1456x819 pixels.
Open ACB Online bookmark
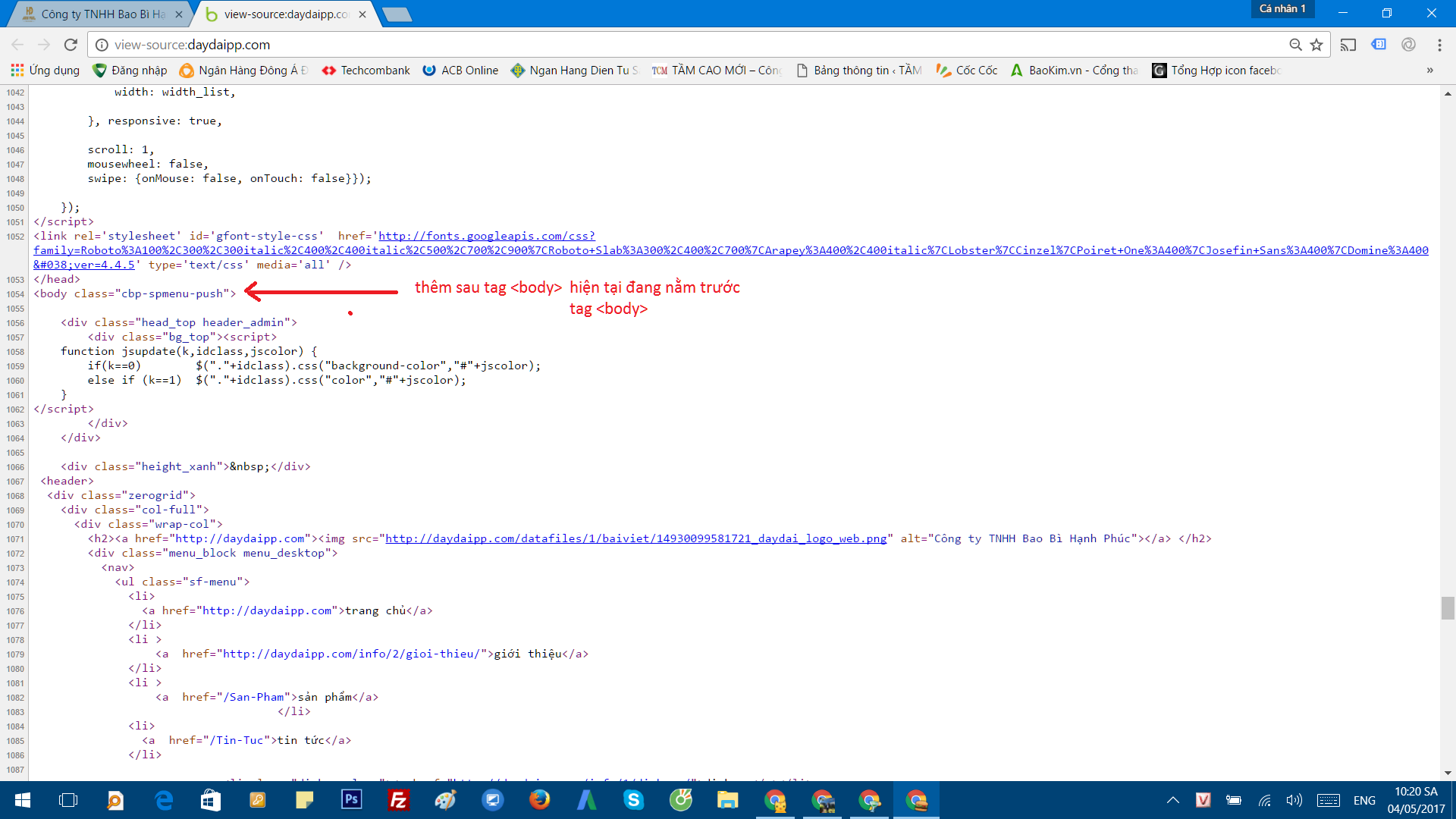(x=460, y=71)
